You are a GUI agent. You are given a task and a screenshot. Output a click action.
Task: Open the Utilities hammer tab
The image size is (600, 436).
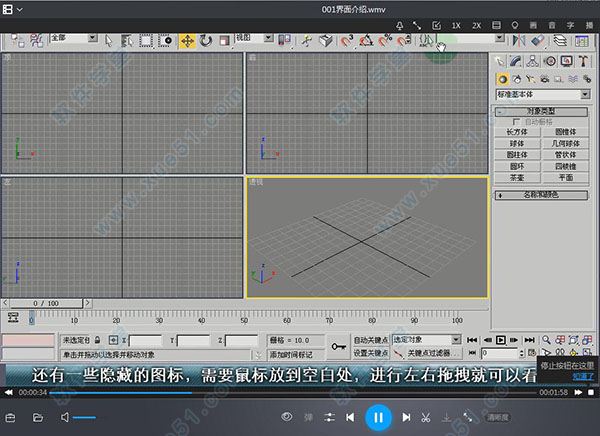click(583, 61)
